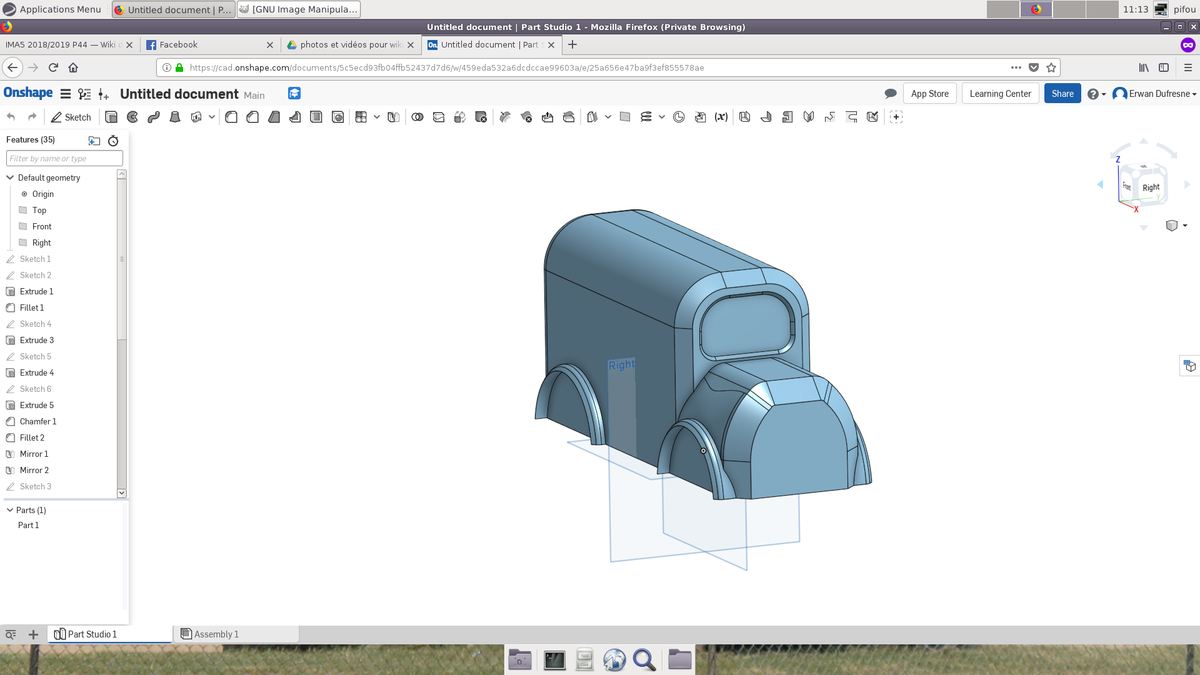
Task: Collapse the Default geometry tree group
Action: [x=10, y=178]
